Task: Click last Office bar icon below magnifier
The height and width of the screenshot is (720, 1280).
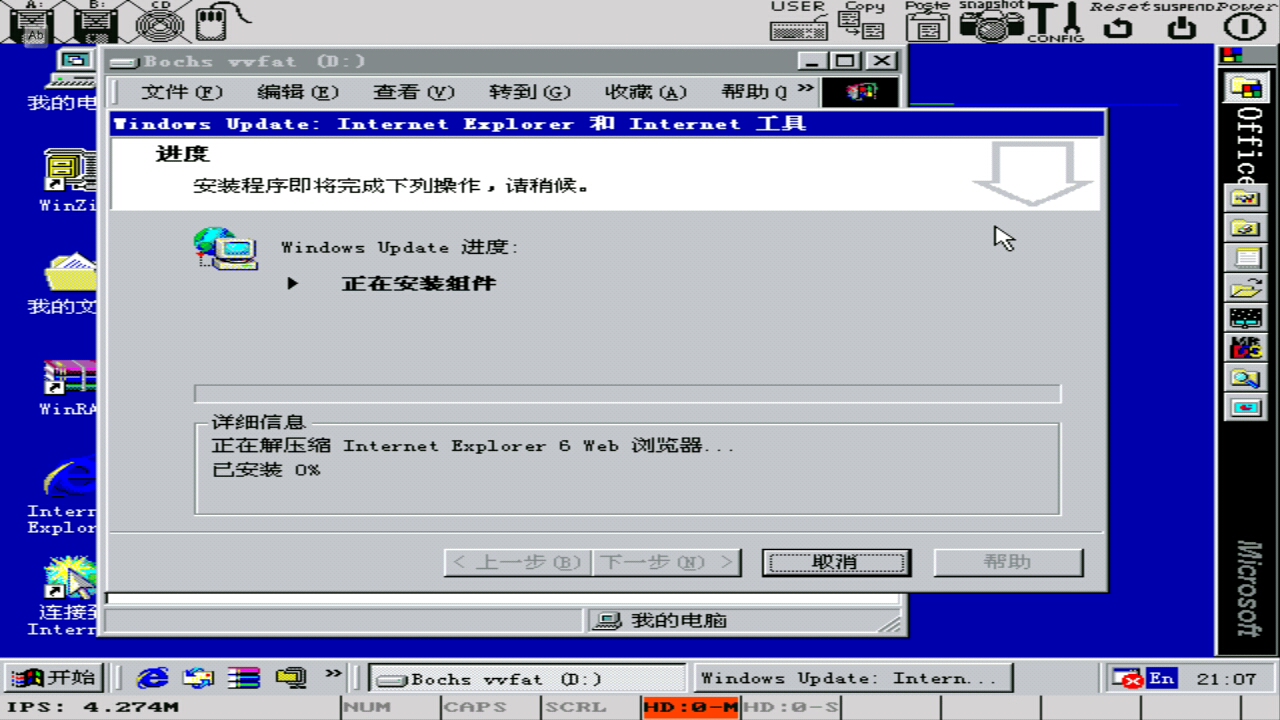Action: 1246,408
